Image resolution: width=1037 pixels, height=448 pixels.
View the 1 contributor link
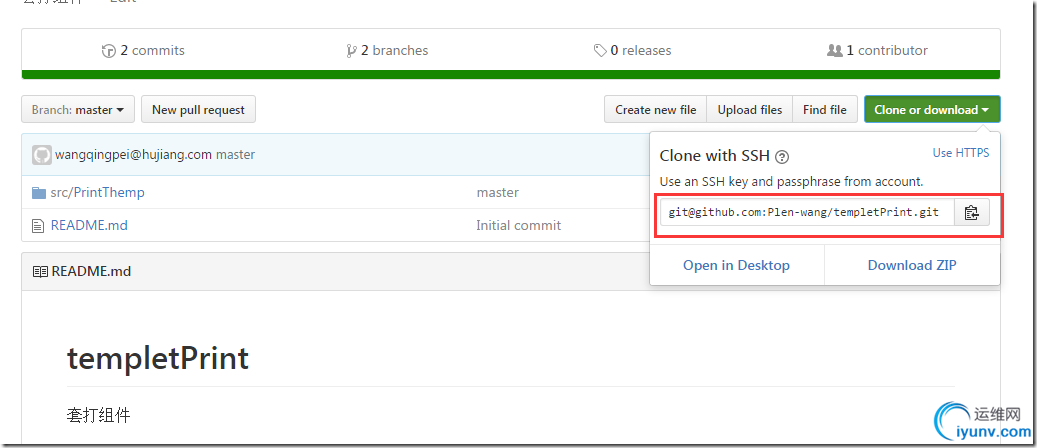click(878, 50)
